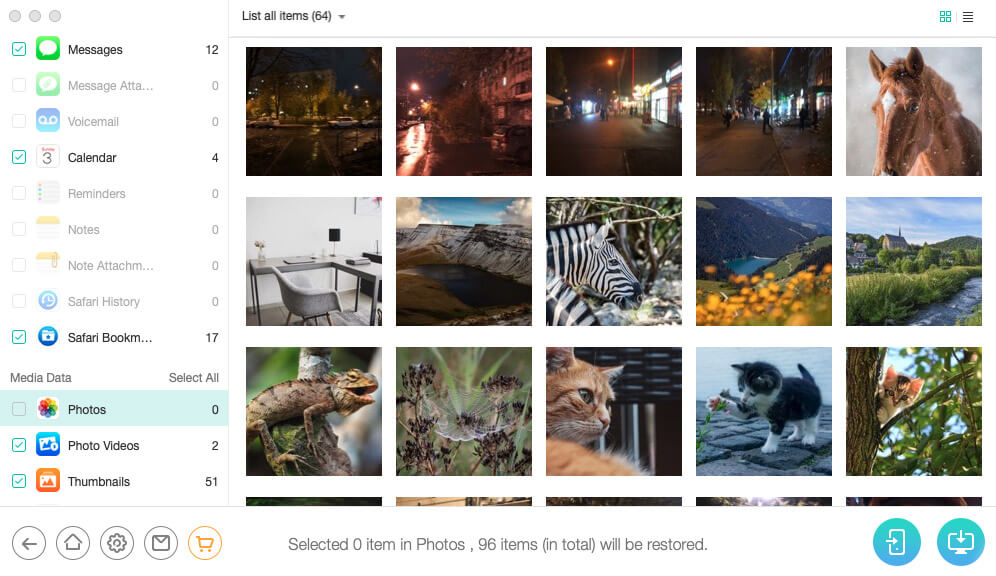Click the envelope feedback icon
The width and height of the screenshot is (996, 576).
pos(161,544)
